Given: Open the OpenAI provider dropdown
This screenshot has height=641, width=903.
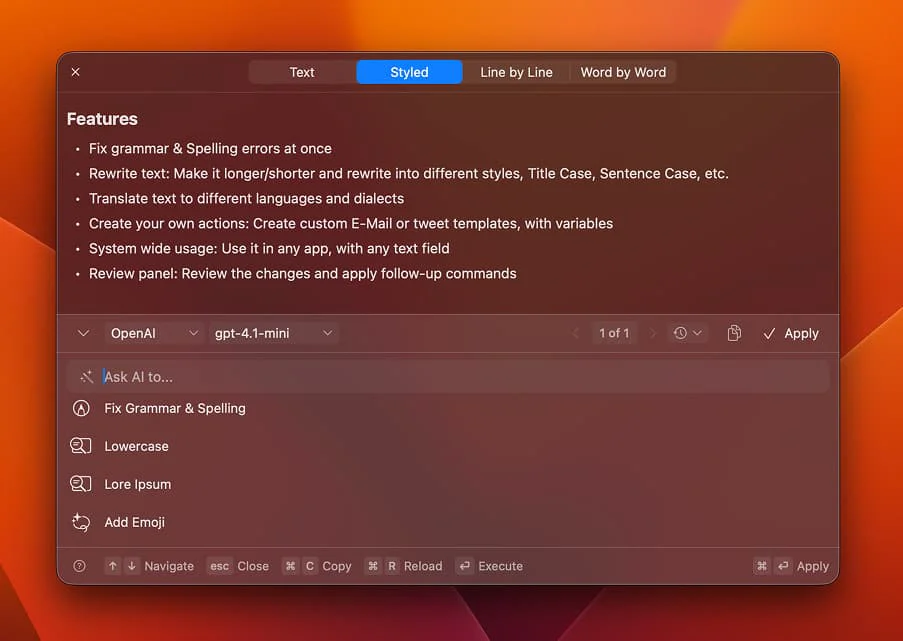Looking at the screenshot, I should point(148,333).
